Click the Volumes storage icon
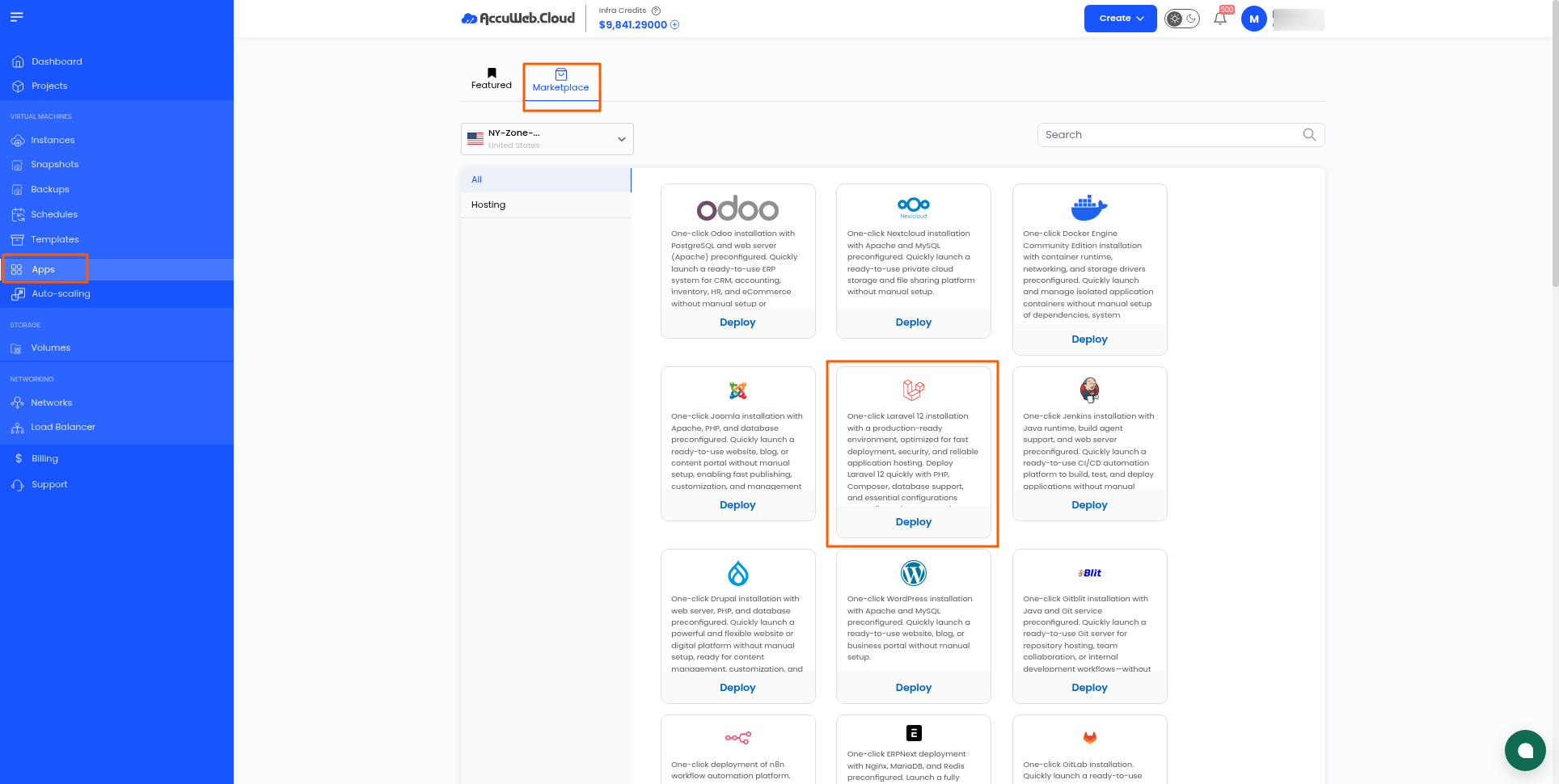This screenshot has height=784, width=1559. [17, 348]
